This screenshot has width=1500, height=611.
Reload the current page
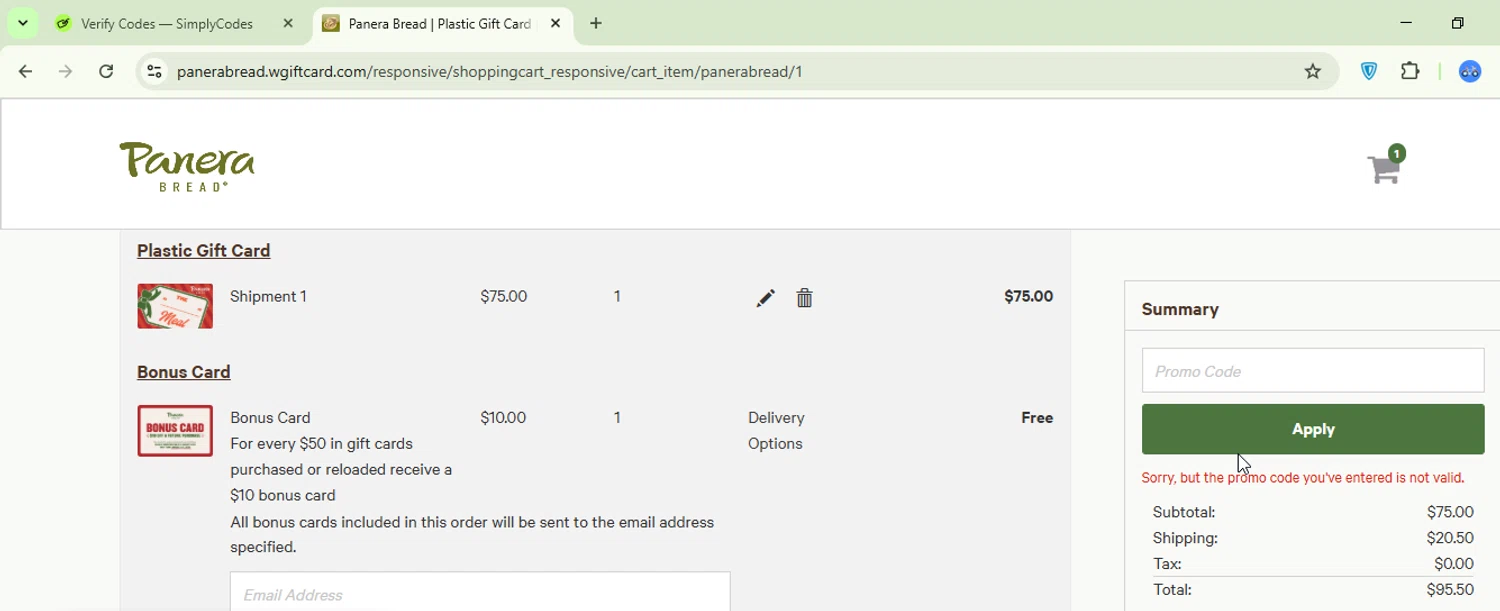(106, 71)
